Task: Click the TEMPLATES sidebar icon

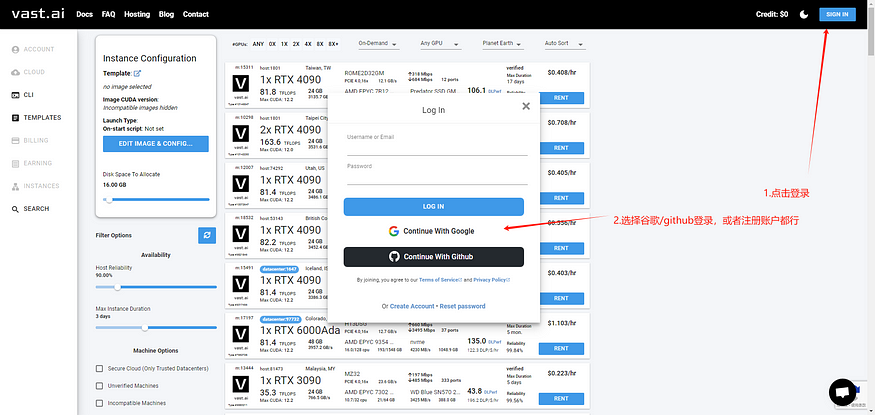Action: [15, 118]
